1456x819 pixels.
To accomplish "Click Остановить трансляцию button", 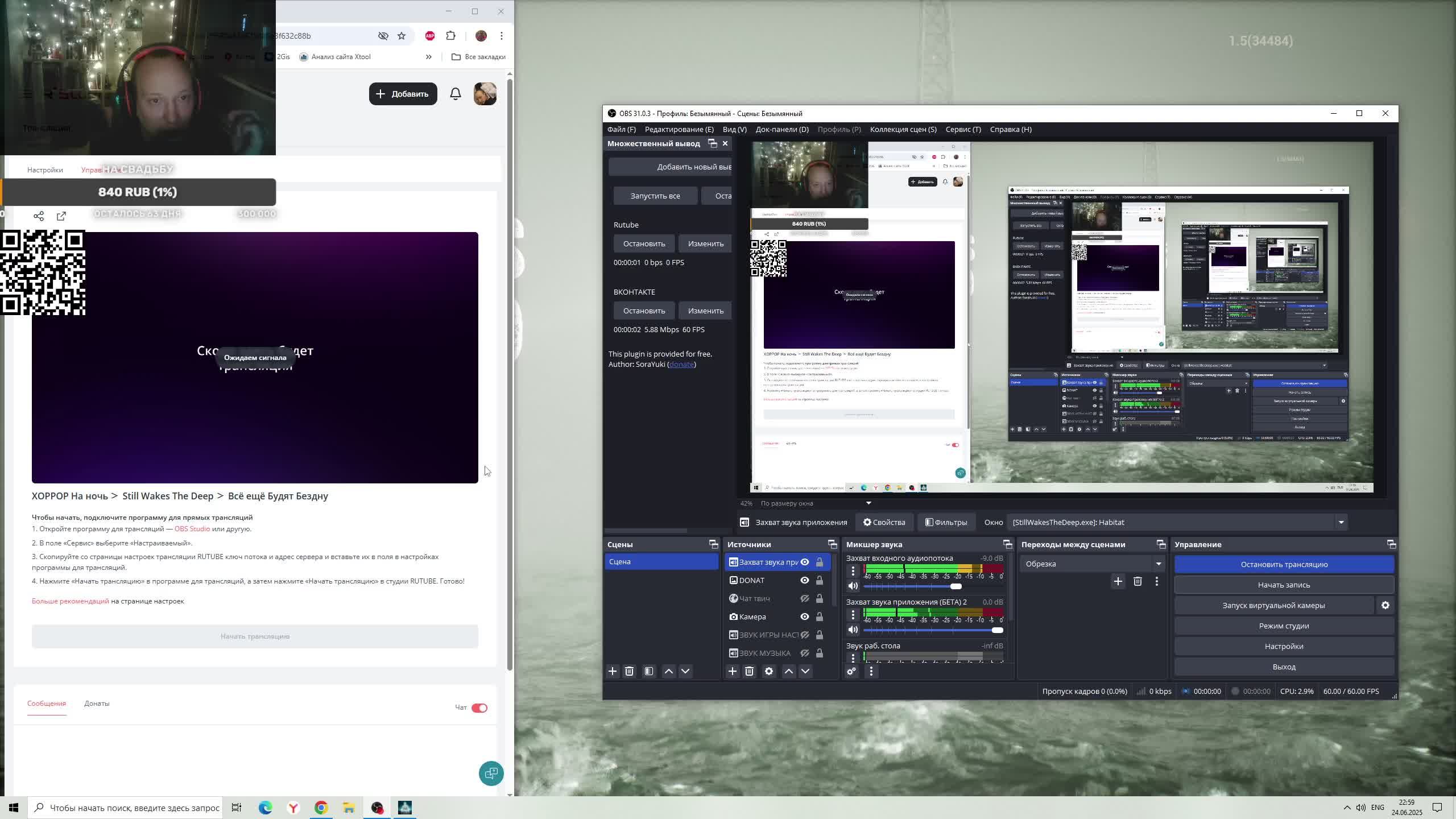I will (1284, 564).
